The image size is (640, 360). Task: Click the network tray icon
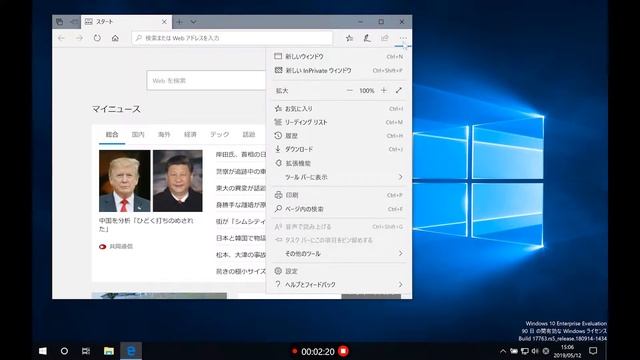[525, 351]
